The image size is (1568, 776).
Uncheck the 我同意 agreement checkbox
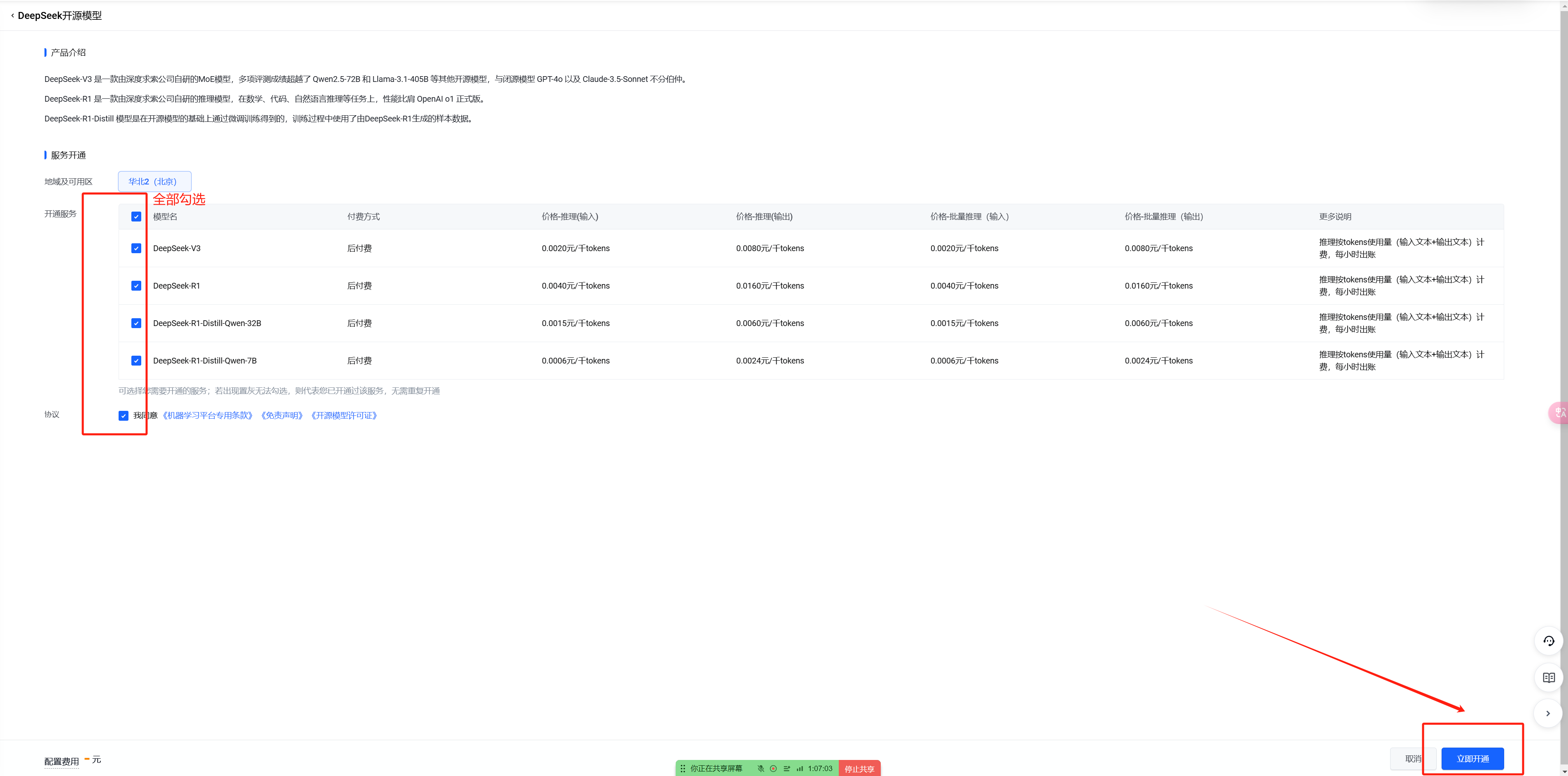click(x=124, y=416)
